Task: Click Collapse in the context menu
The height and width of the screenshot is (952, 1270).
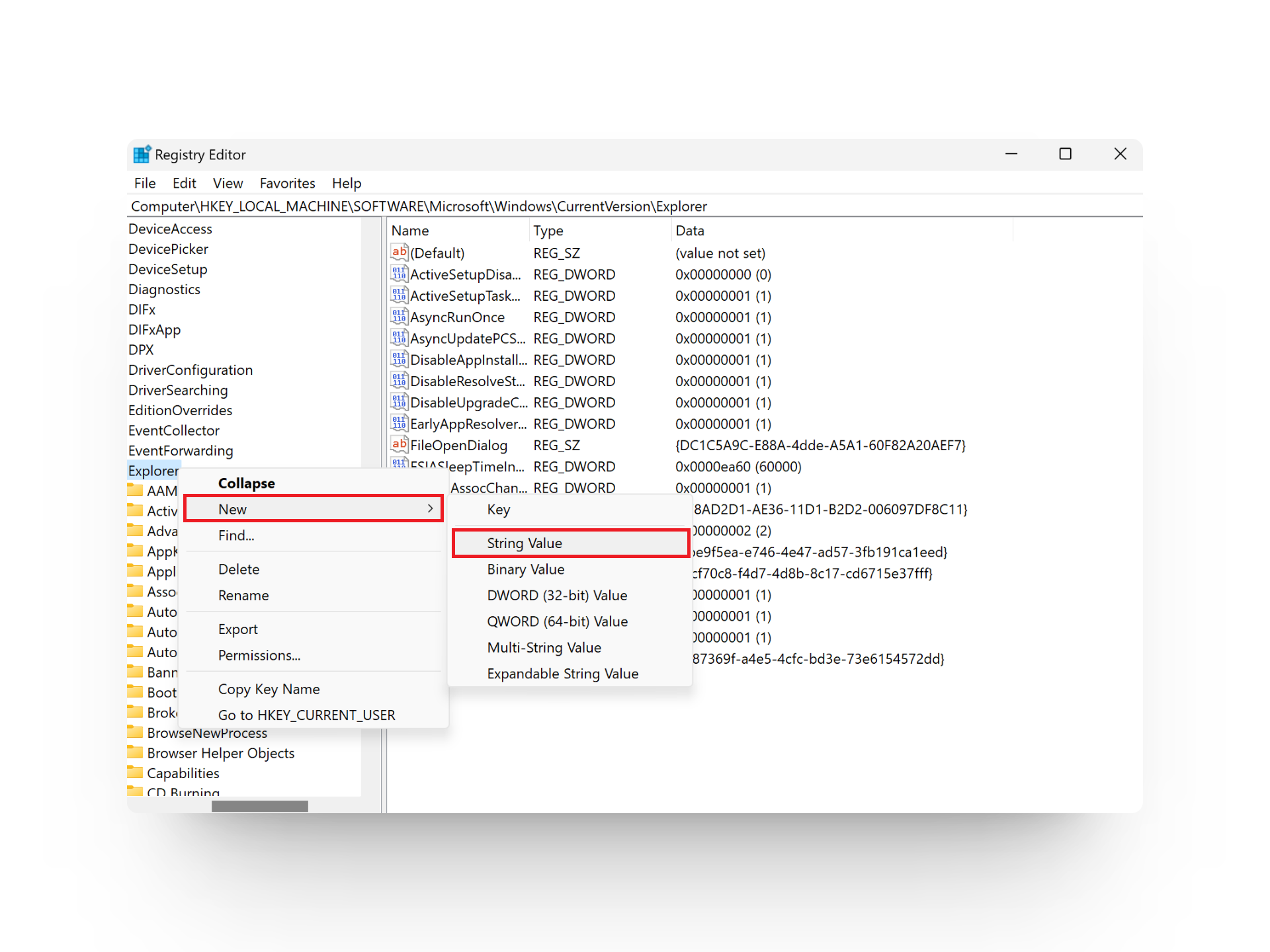Action: [245, 483]
